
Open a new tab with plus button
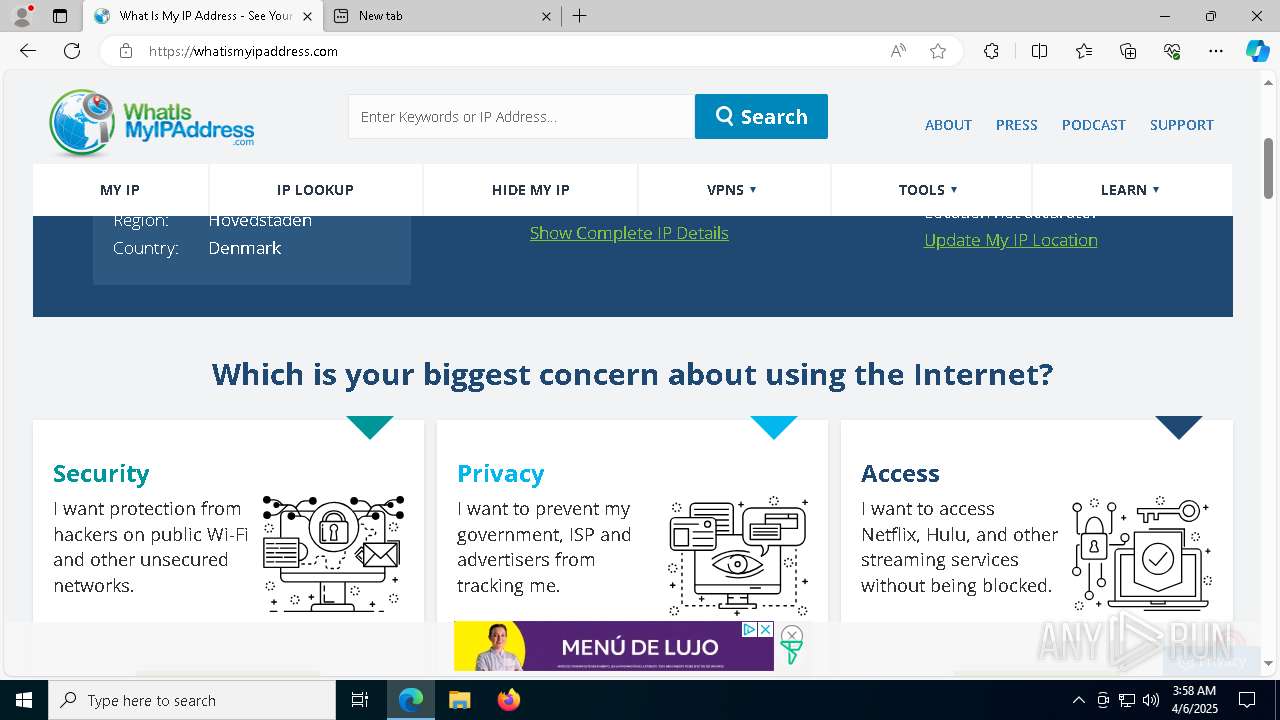click(580, 16)
